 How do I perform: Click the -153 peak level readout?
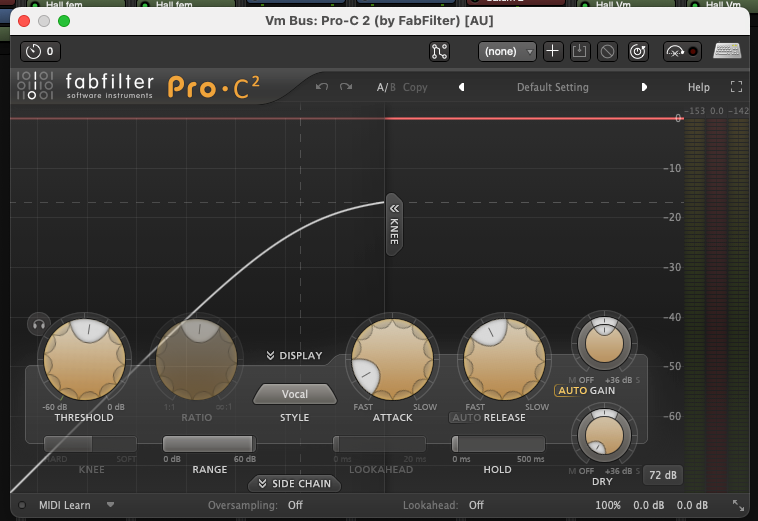click(695, 111)
